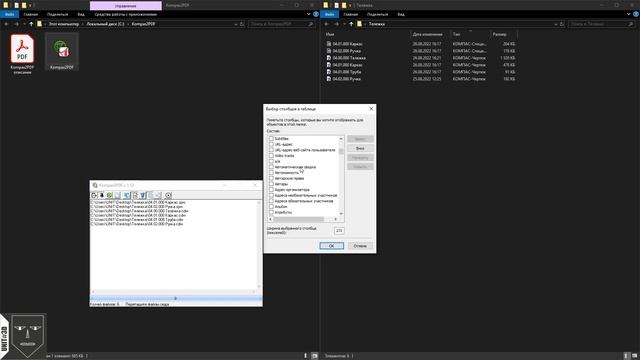Click the black pawn-shaped icon in Kompas2PDF toolbar
This screenshot has width=640, height=360.
[102, 196]
